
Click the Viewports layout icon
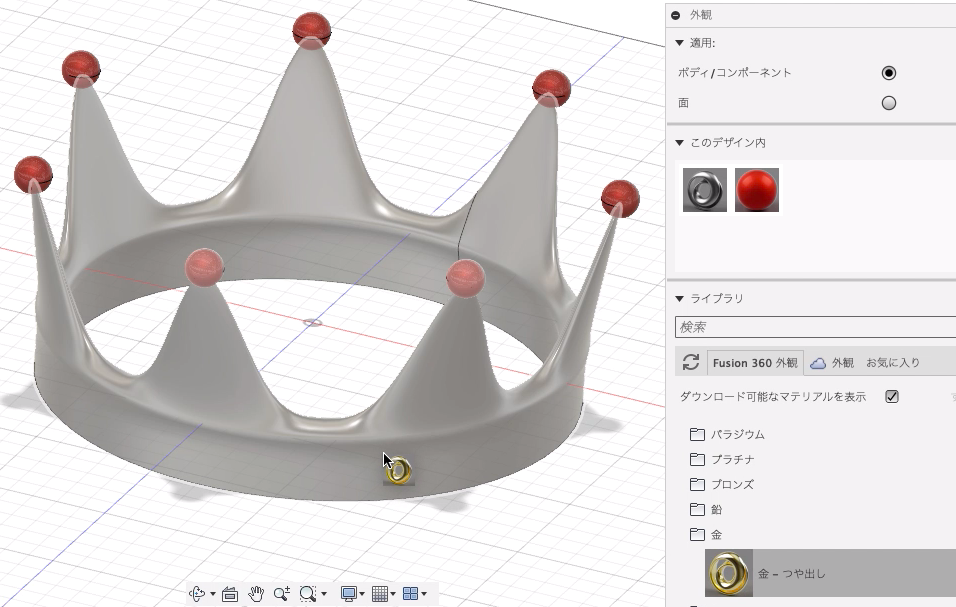pos(411,594)
